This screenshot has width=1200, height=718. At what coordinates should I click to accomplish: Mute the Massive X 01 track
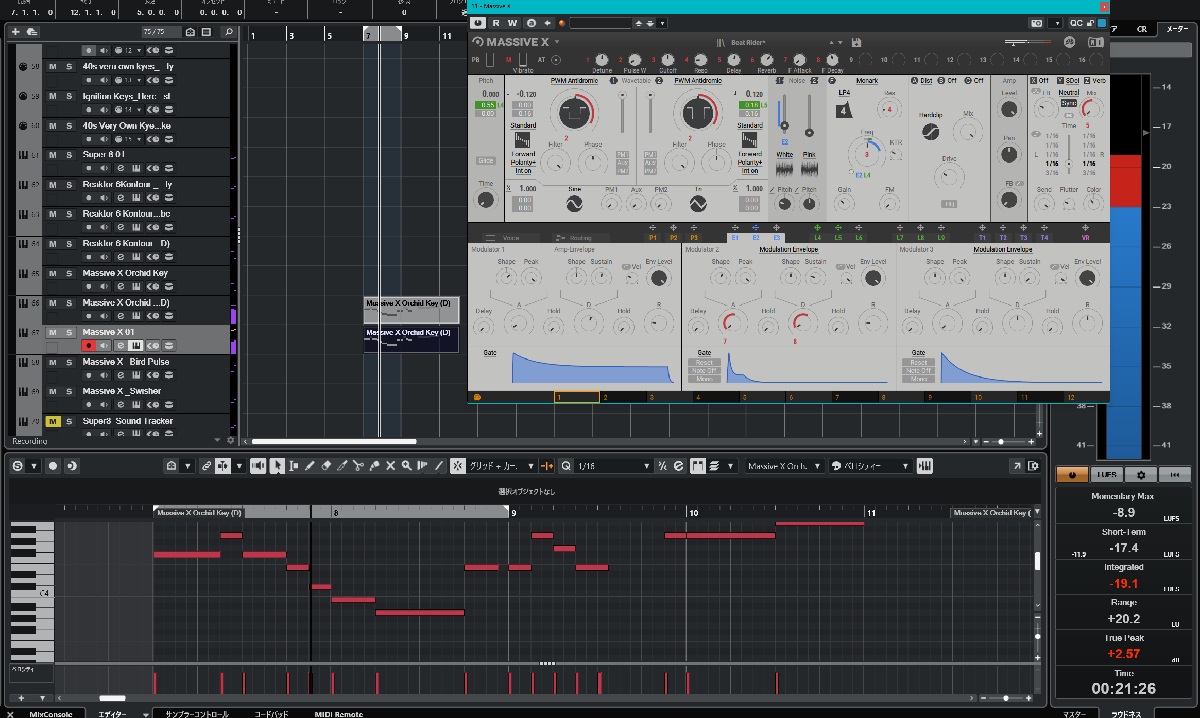coord(53,332)
